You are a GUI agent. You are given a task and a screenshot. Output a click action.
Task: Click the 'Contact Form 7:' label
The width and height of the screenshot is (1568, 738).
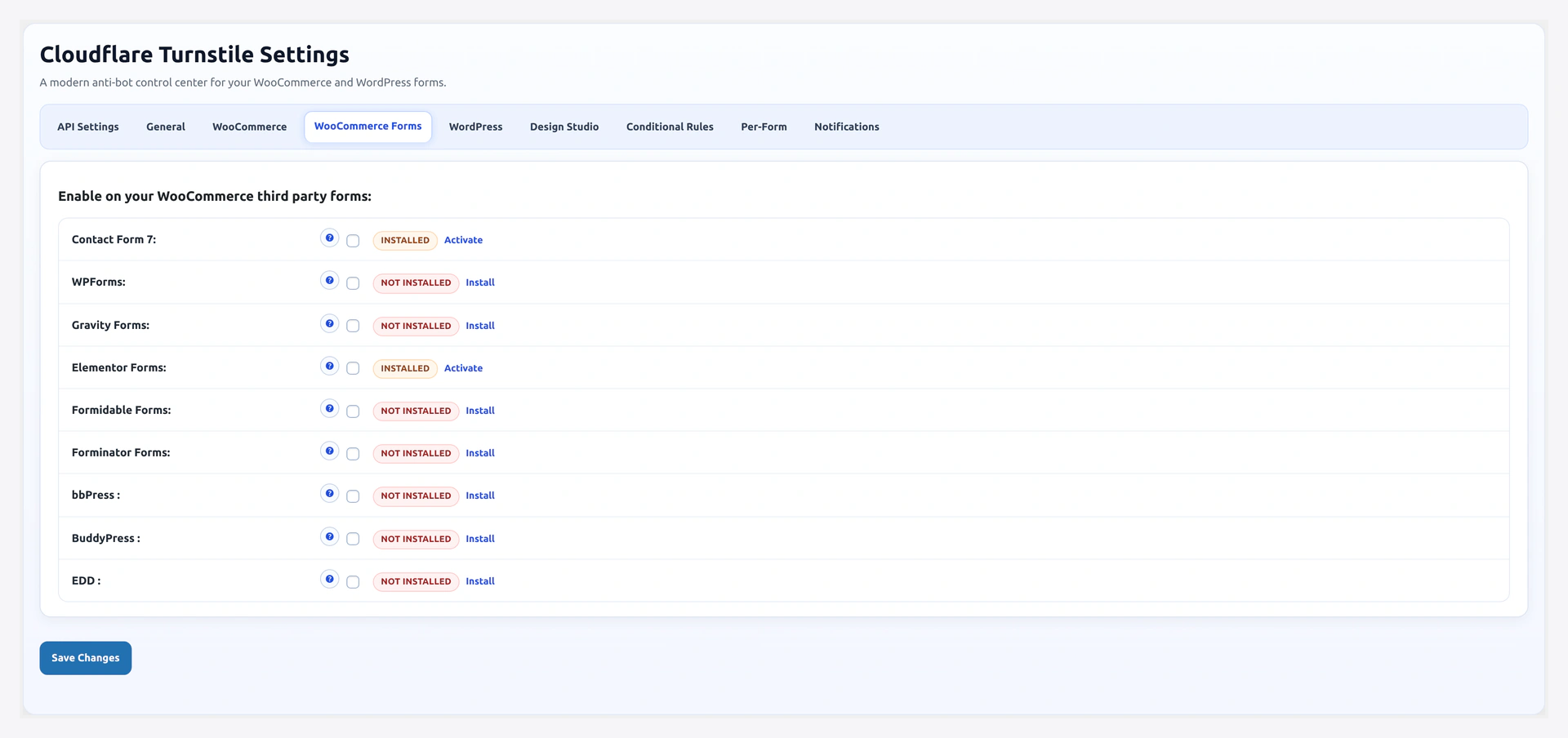coord(114,239)
